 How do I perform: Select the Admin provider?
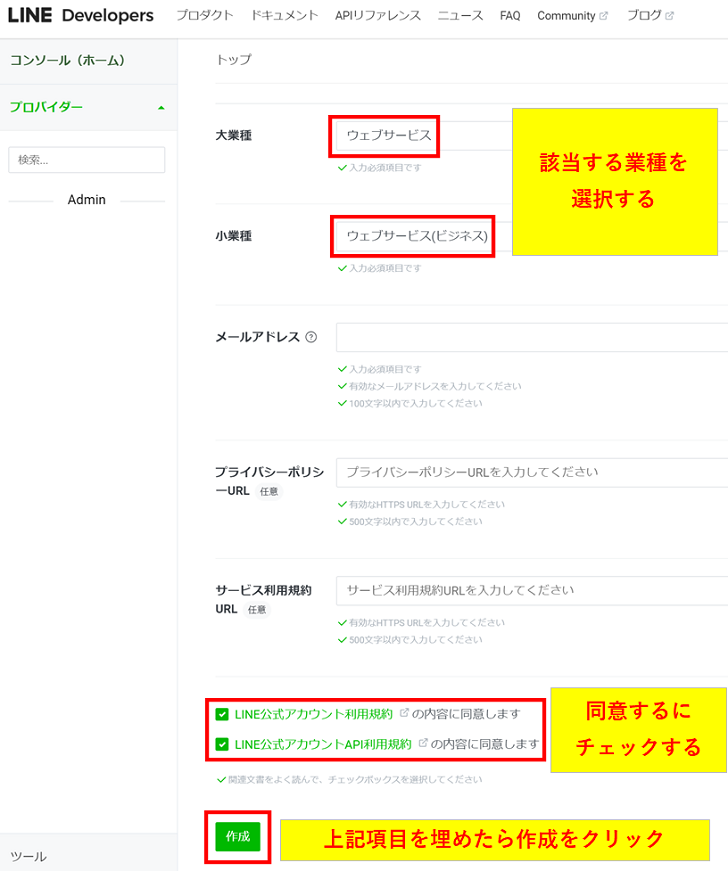pyautogui.click(x=87, y=199)
